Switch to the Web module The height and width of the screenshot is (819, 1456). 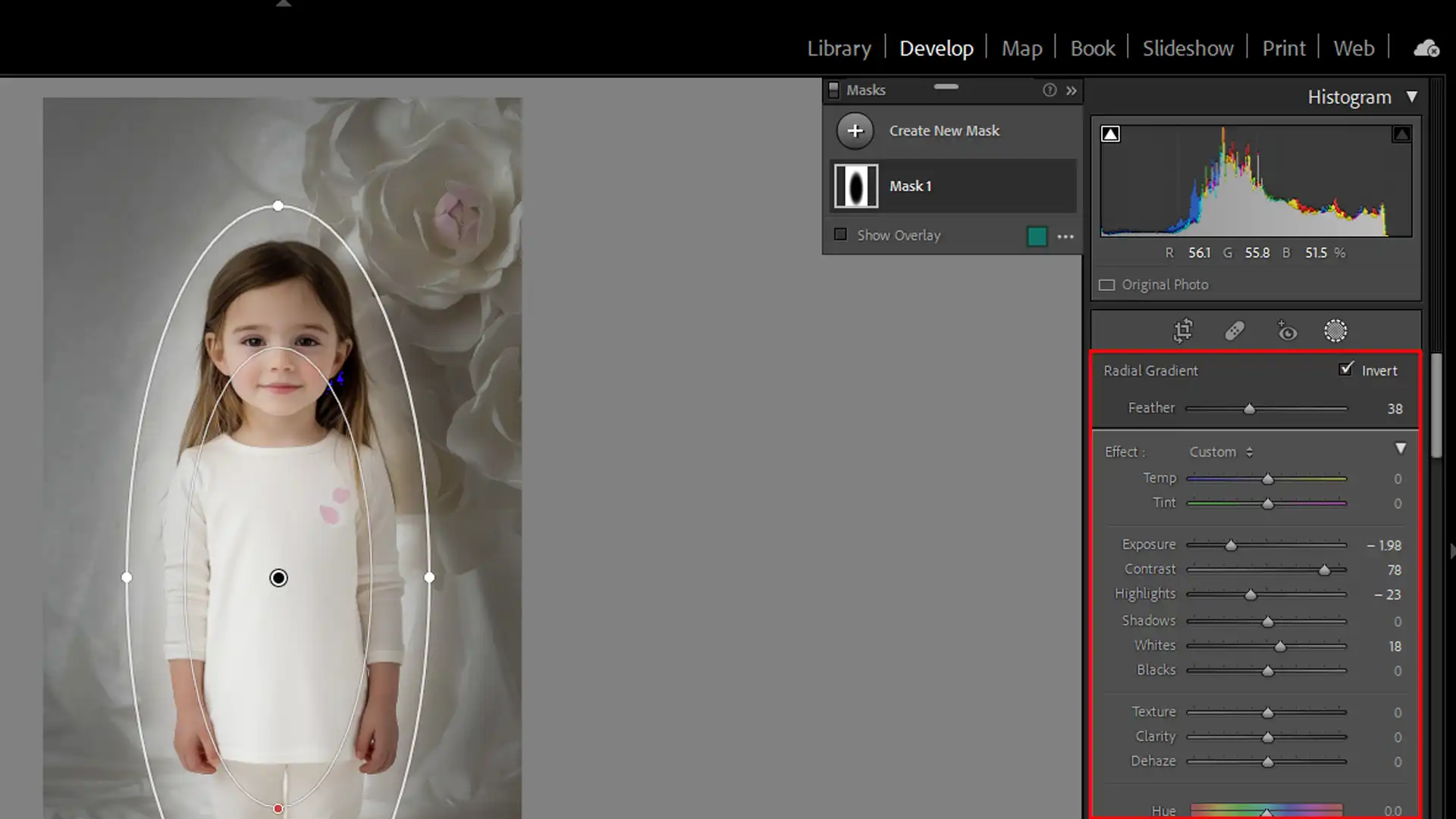(1354, 49)
